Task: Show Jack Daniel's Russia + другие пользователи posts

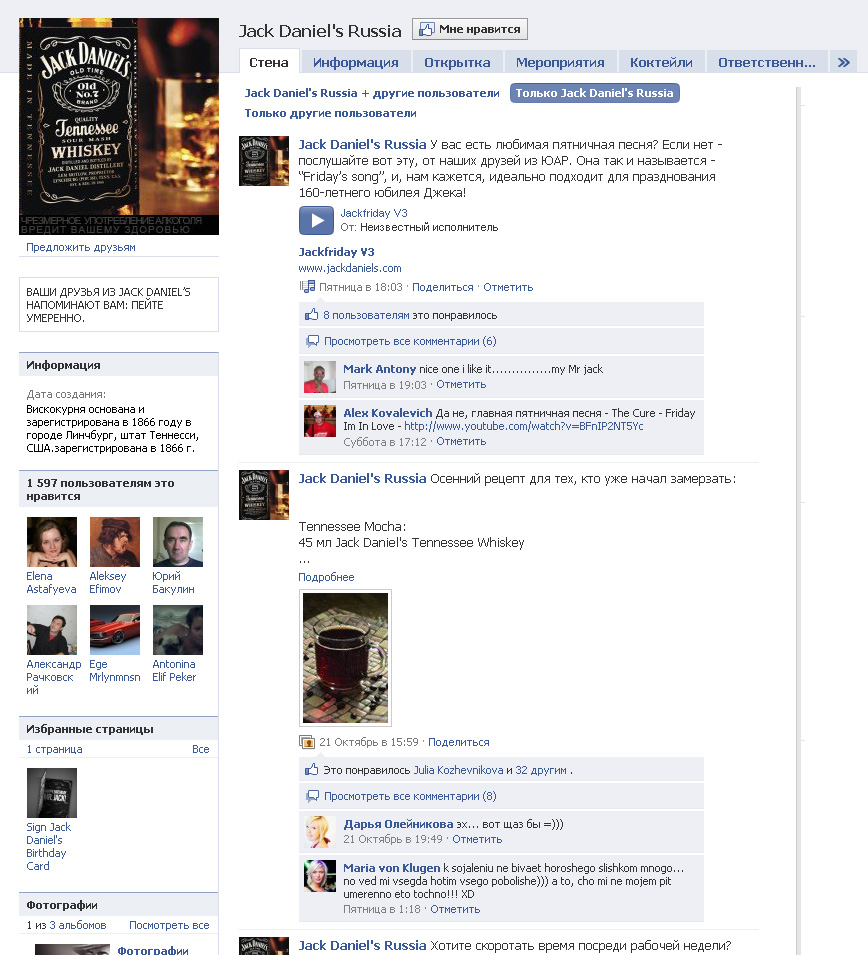Action: [x=372, y=93]
